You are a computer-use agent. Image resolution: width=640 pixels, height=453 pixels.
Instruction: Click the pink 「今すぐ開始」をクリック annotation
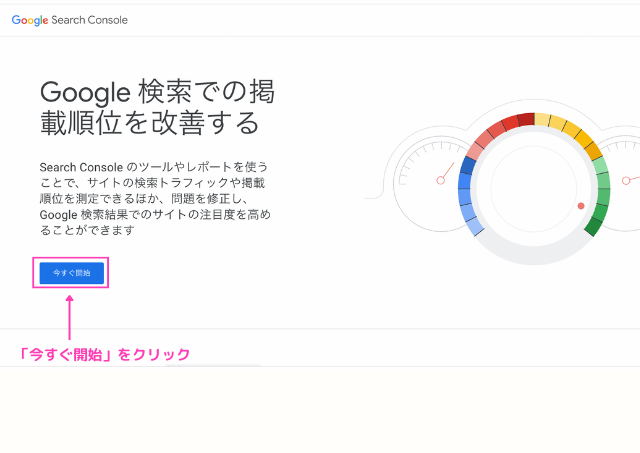coord(105,354)
